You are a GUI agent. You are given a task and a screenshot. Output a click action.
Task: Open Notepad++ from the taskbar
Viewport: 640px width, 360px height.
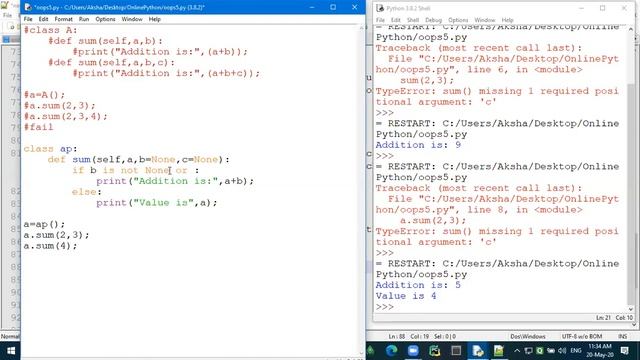tap(498, 351)
